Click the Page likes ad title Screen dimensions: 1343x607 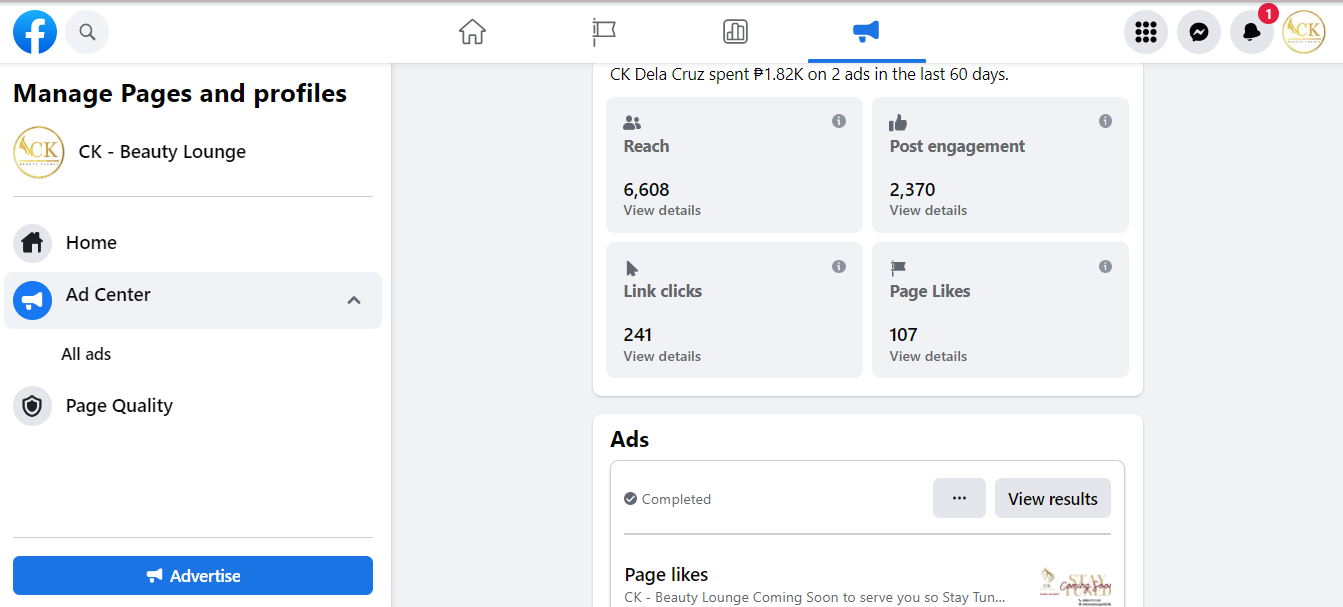(667, 575)
